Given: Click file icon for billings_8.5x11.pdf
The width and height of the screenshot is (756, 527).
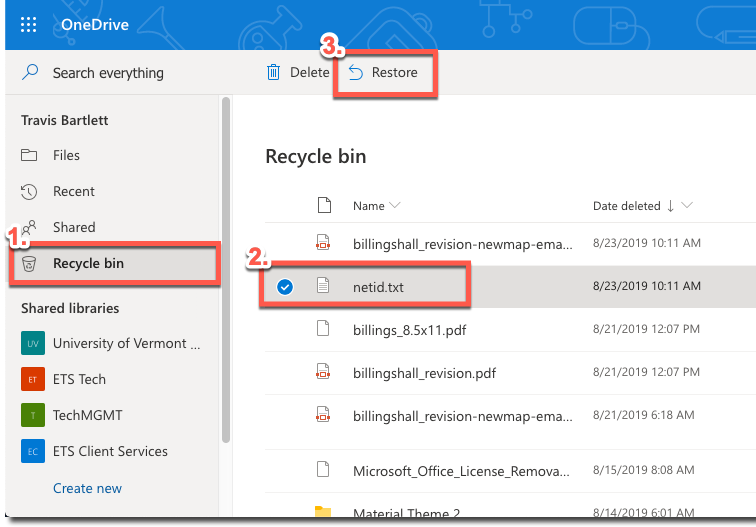Looking at the screenshot, I should click(x=323, y=329).
